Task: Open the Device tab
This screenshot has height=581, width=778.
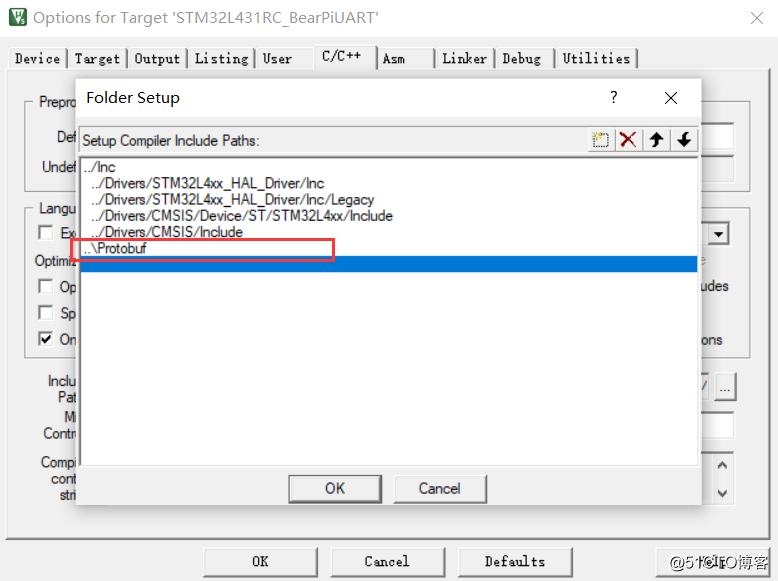Action: click(37, 59)
